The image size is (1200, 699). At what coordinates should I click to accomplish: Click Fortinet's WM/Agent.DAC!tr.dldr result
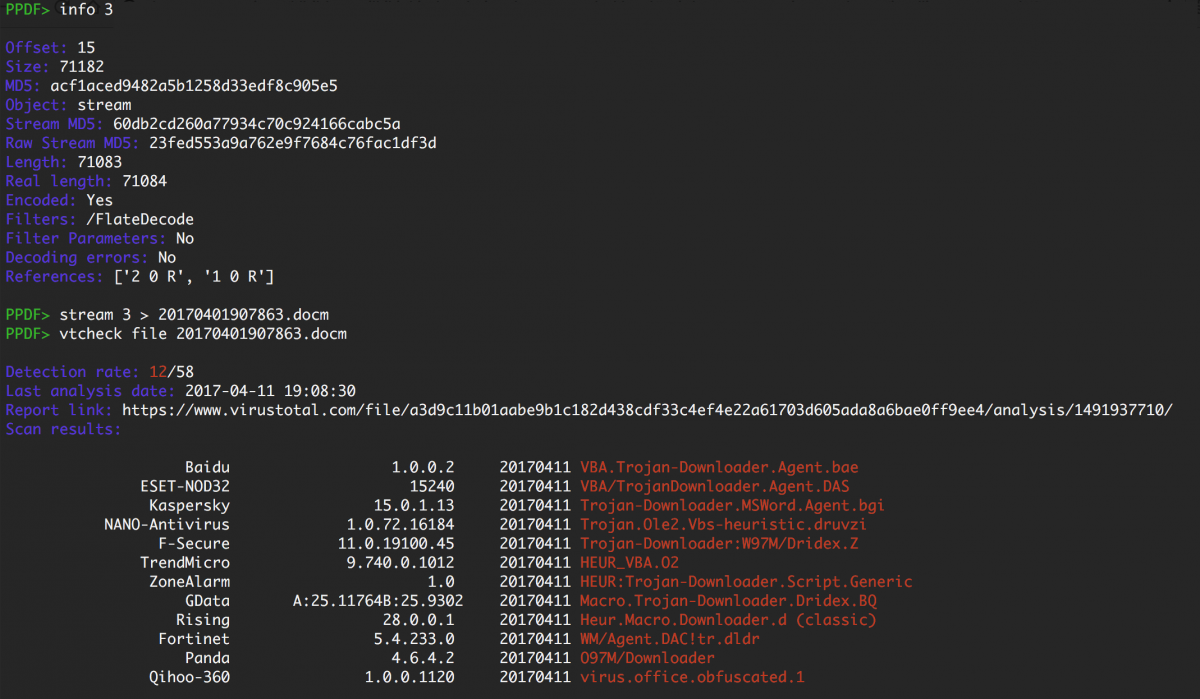[678, 638]
